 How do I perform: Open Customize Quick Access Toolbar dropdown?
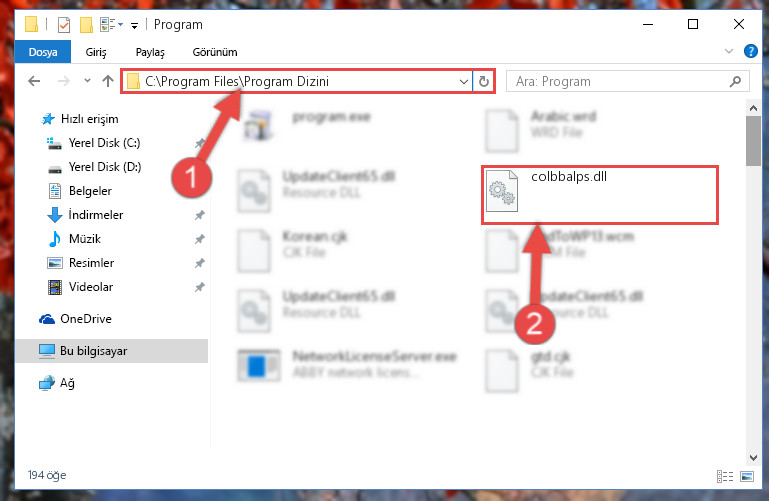[x=134, y=25]
